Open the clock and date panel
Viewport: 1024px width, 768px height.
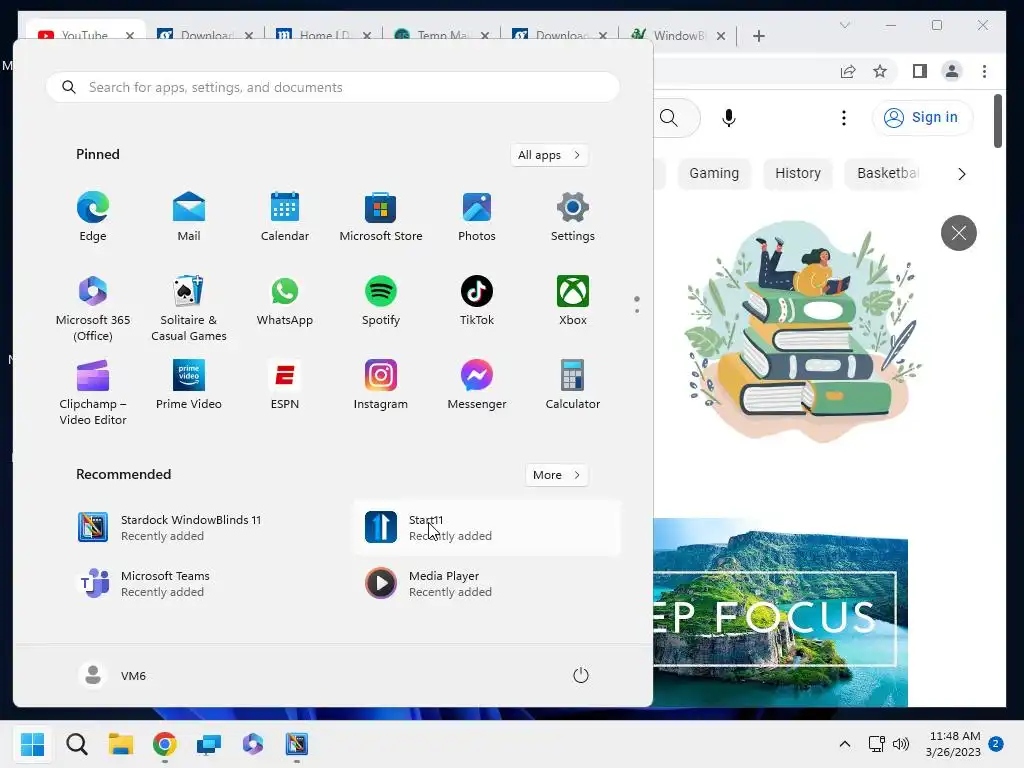pyautogui.click(x=953, y=744)
